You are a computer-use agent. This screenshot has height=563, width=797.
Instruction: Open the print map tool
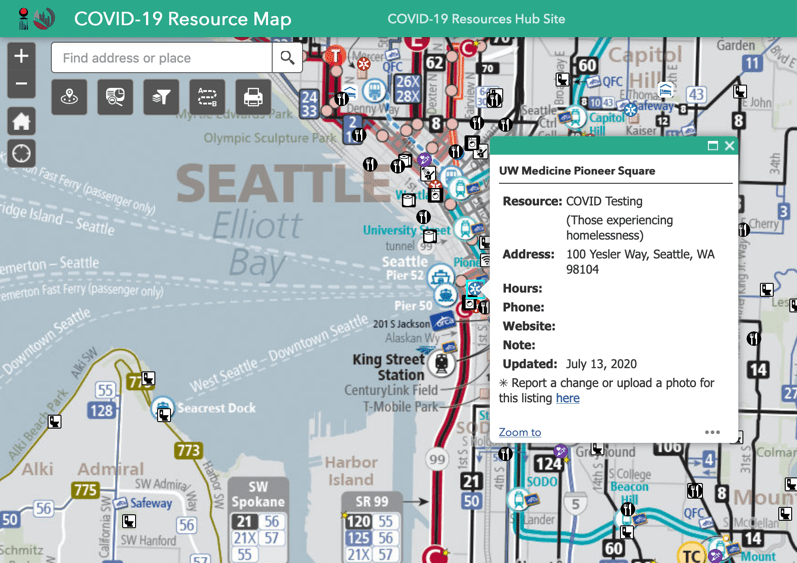[253, 97]
